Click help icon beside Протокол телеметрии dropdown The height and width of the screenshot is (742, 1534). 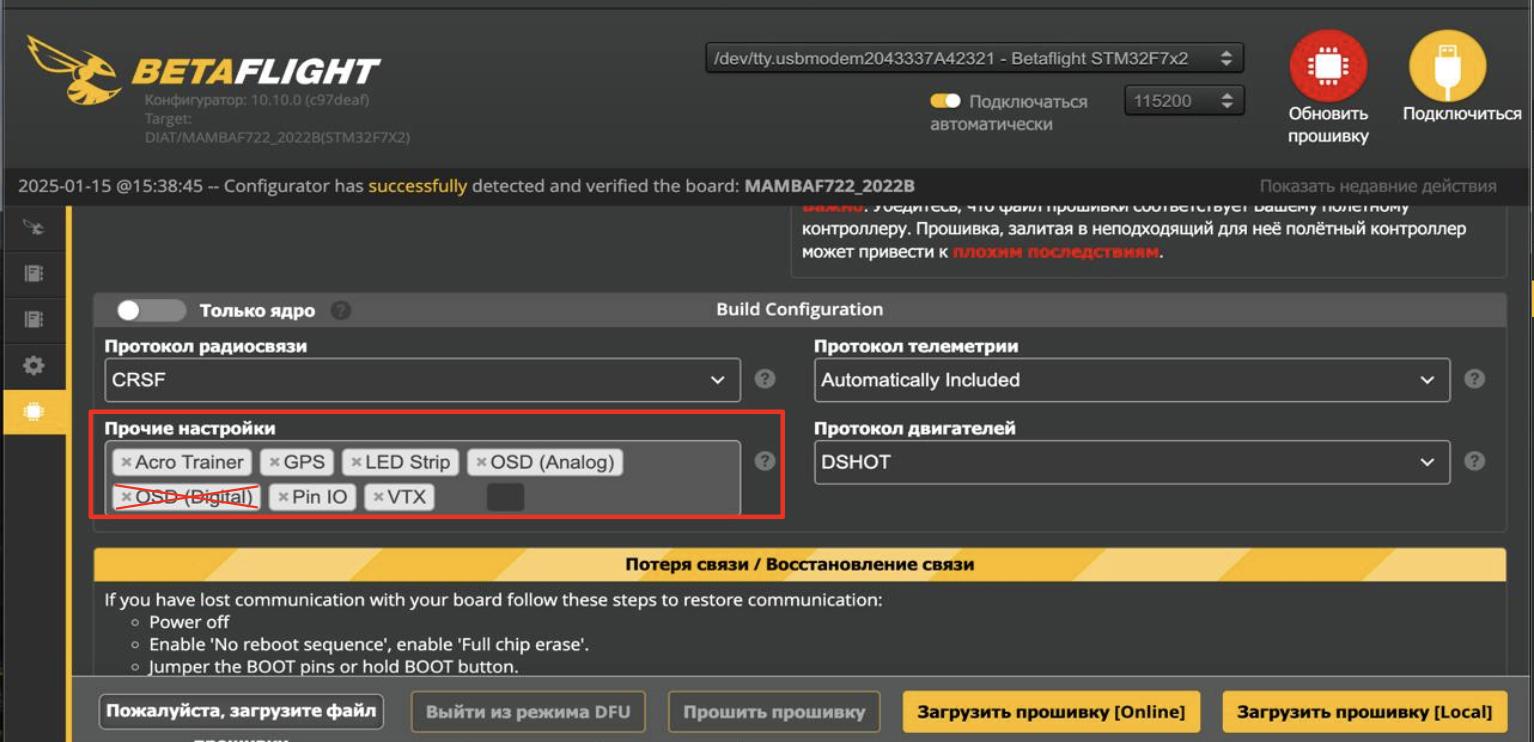1474,379
